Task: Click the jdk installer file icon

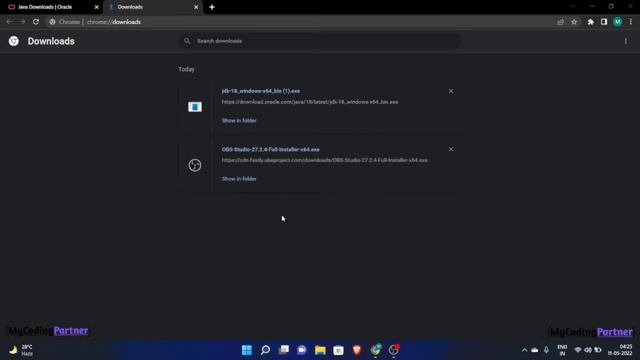Action: coord(195,107)
